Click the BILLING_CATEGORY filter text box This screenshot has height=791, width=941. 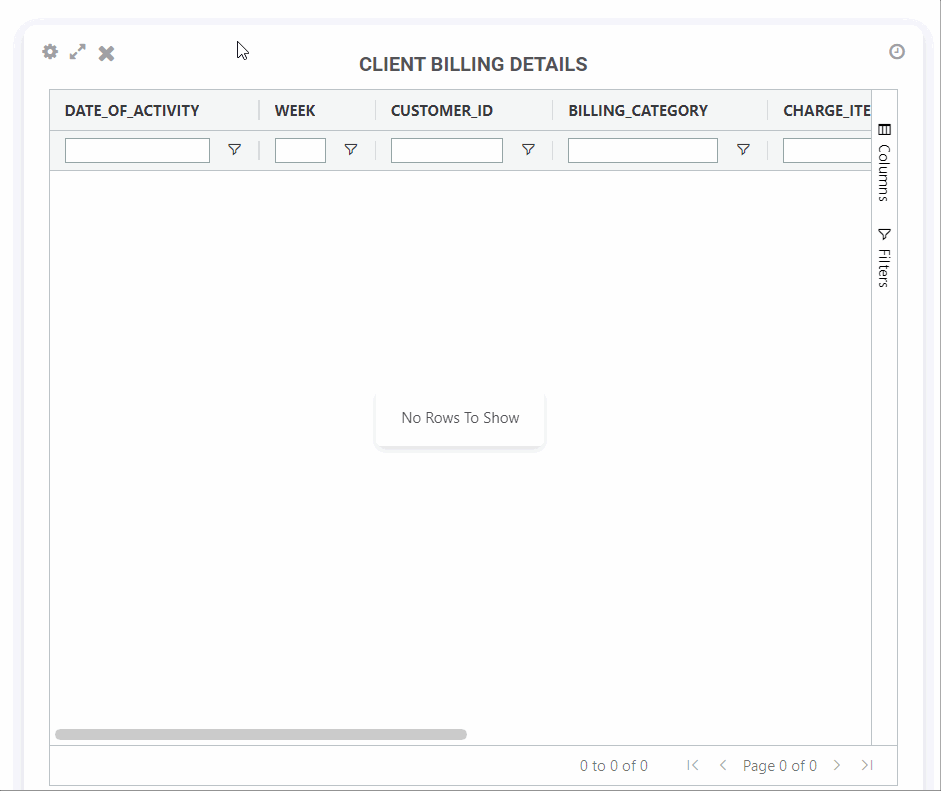(642, 150)
